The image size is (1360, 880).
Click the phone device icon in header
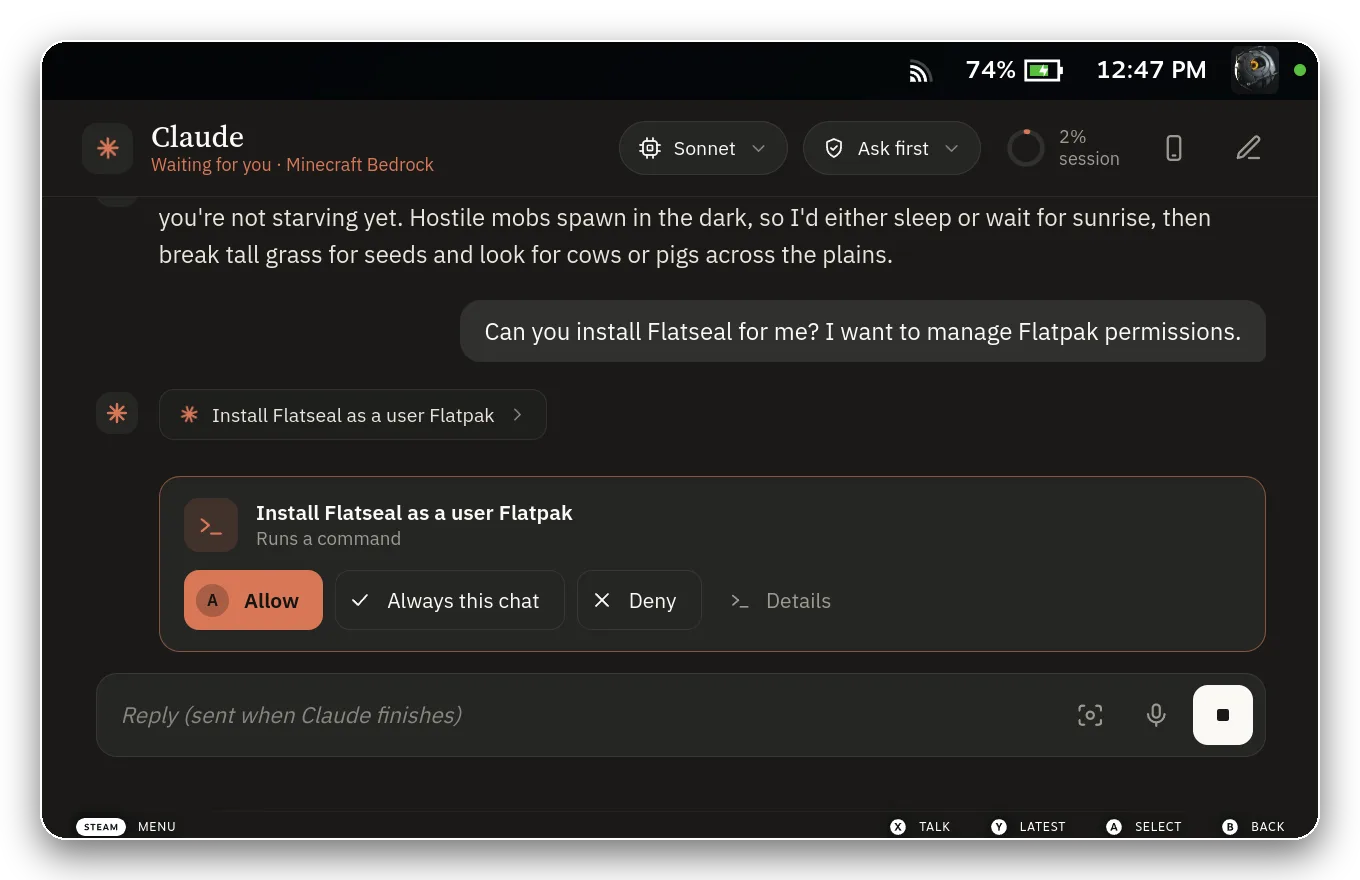tap(1174, 148)
